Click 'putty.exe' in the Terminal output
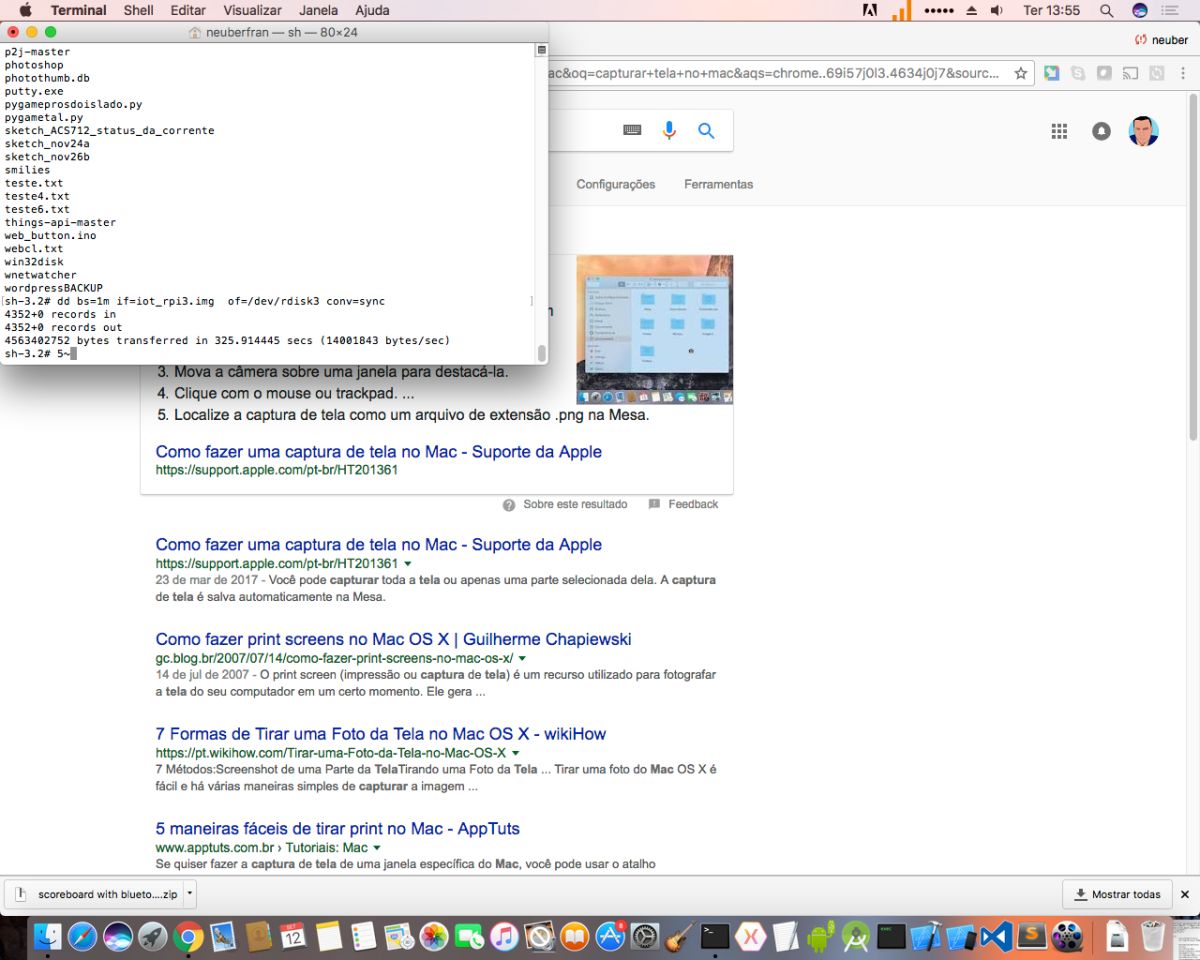Viewport: 1200px width, 960px height. (34, 91)
